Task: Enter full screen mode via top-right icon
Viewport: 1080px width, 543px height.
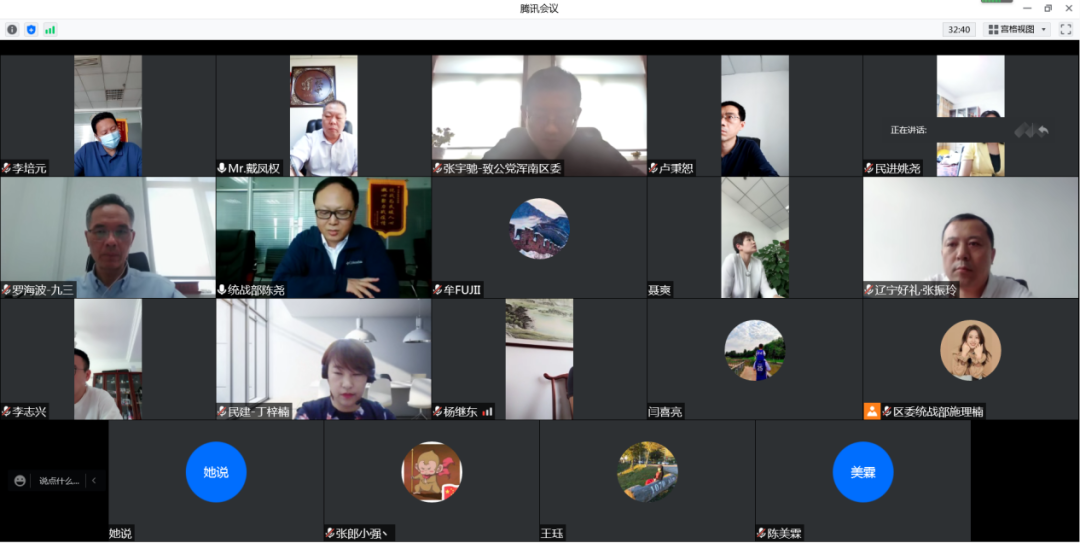Action: coord(1066,30)
